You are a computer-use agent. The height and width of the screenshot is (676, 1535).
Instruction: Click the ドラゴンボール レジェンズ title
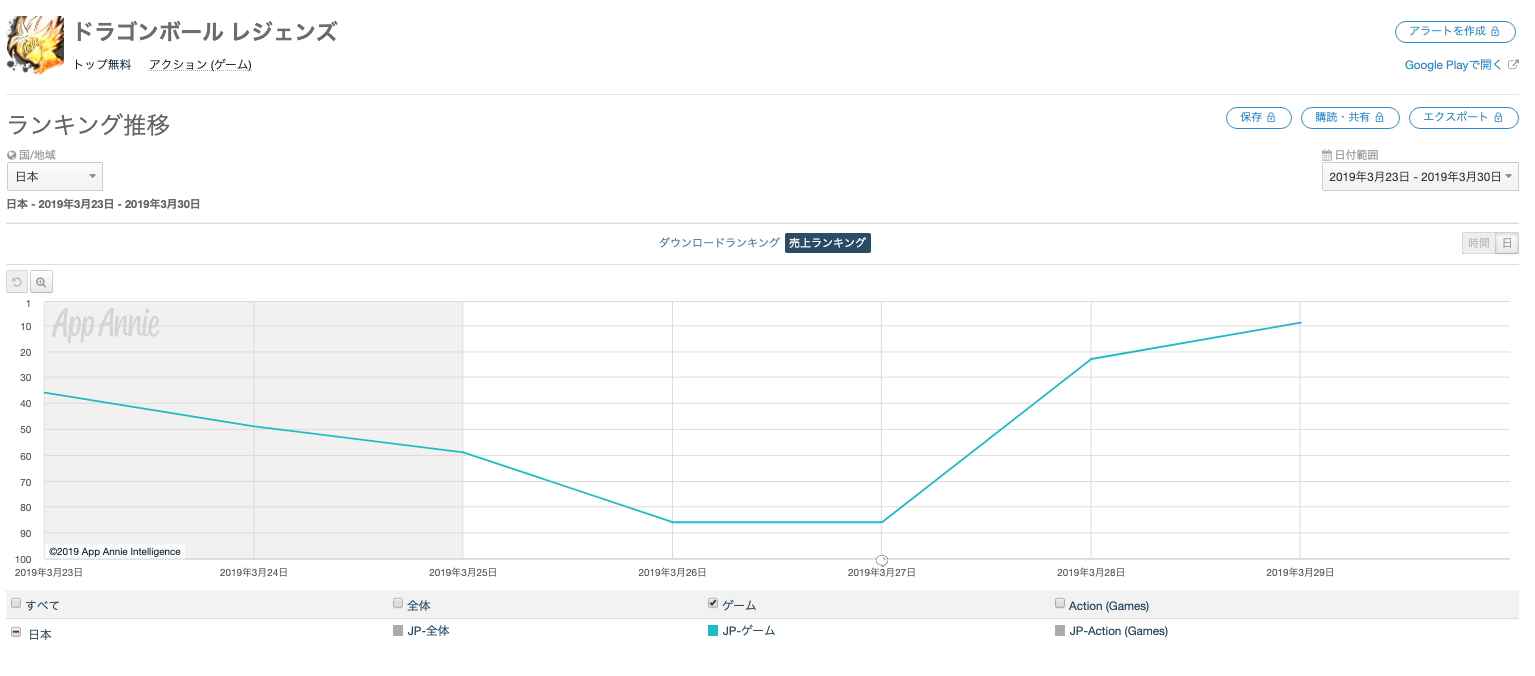point(205,32)
